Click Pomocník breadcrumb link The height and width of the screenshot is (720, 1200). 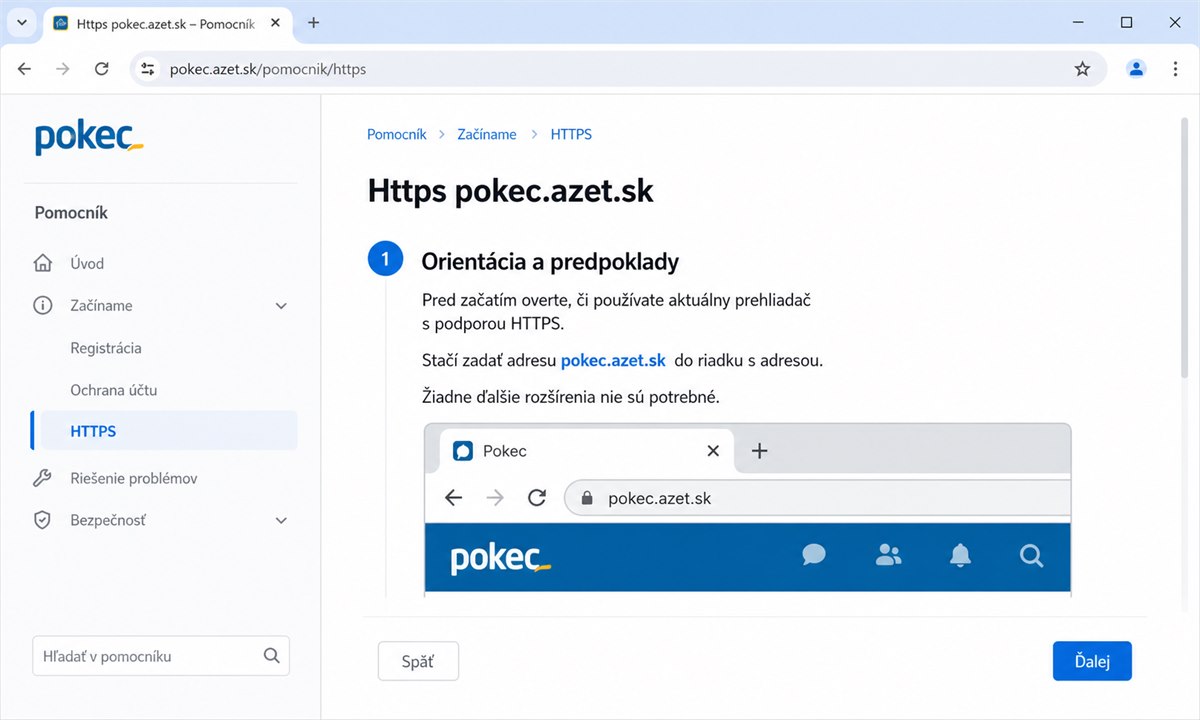(397, 134)
